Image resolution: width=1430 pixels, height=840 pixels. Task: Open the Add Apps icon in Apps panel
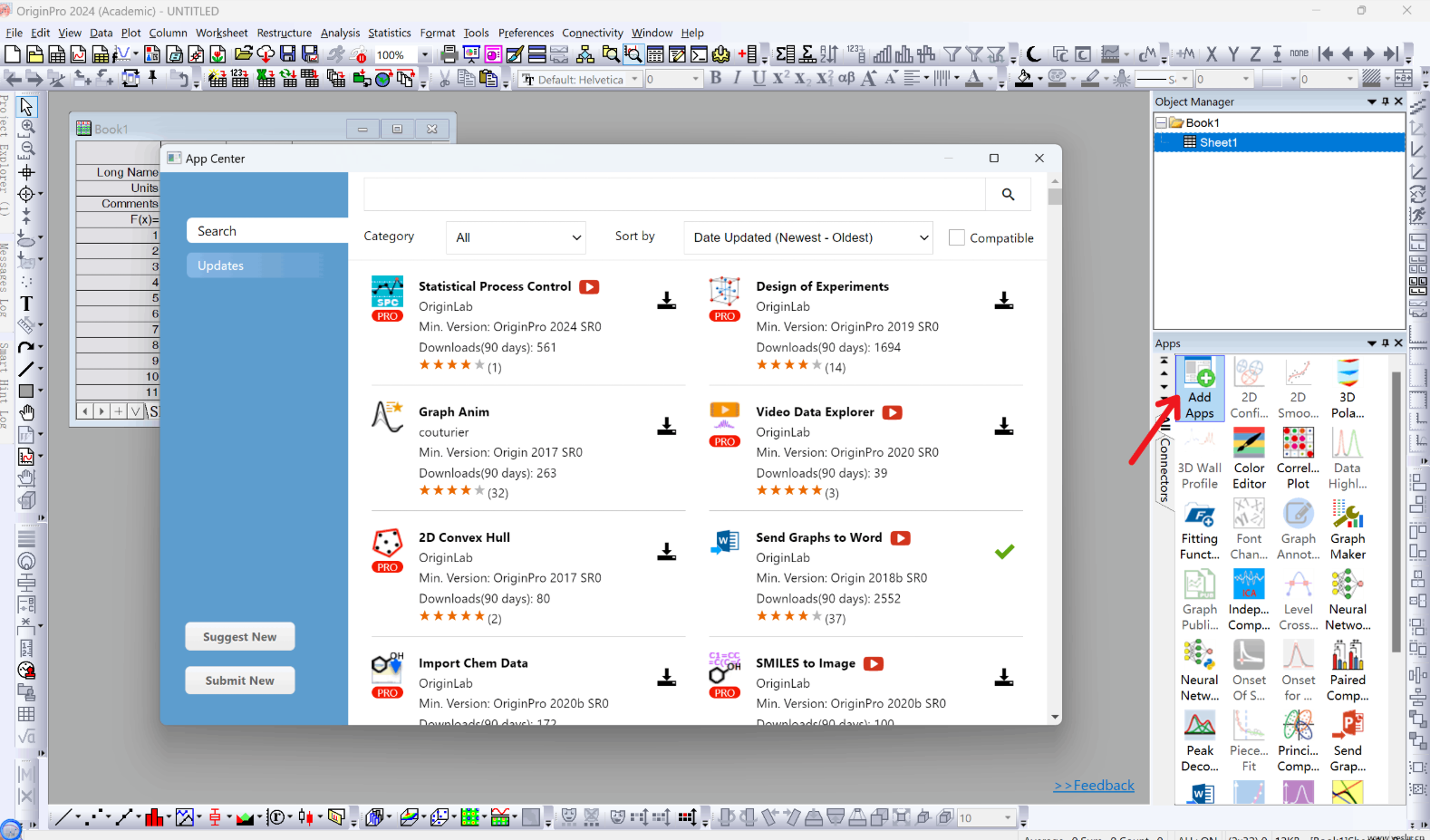[1200, 389]
